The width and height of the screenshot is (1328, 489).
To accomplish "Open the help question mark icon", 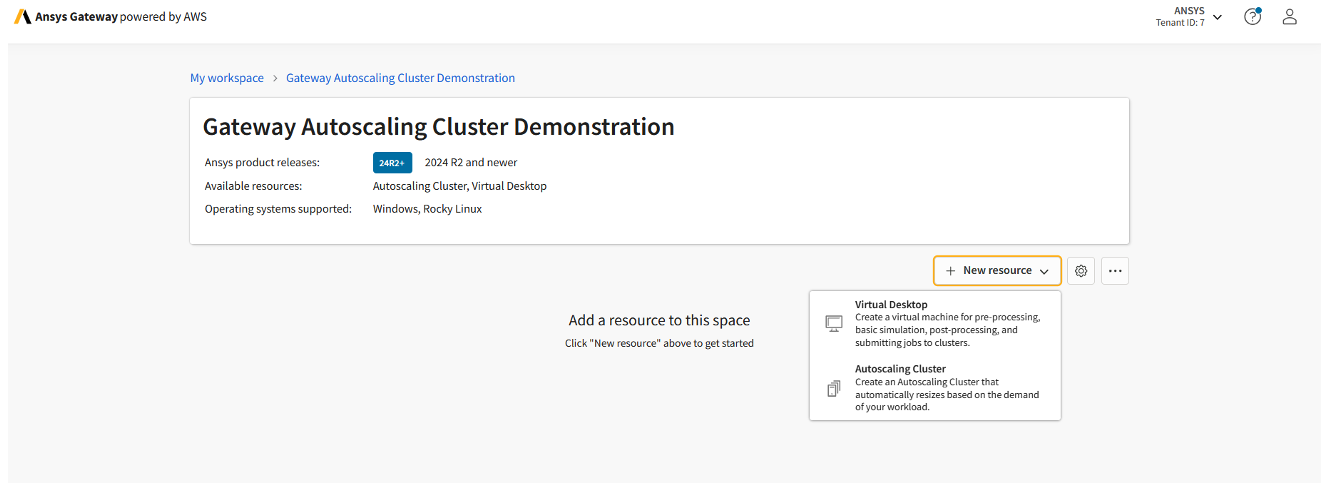I will click(1252, 16).
